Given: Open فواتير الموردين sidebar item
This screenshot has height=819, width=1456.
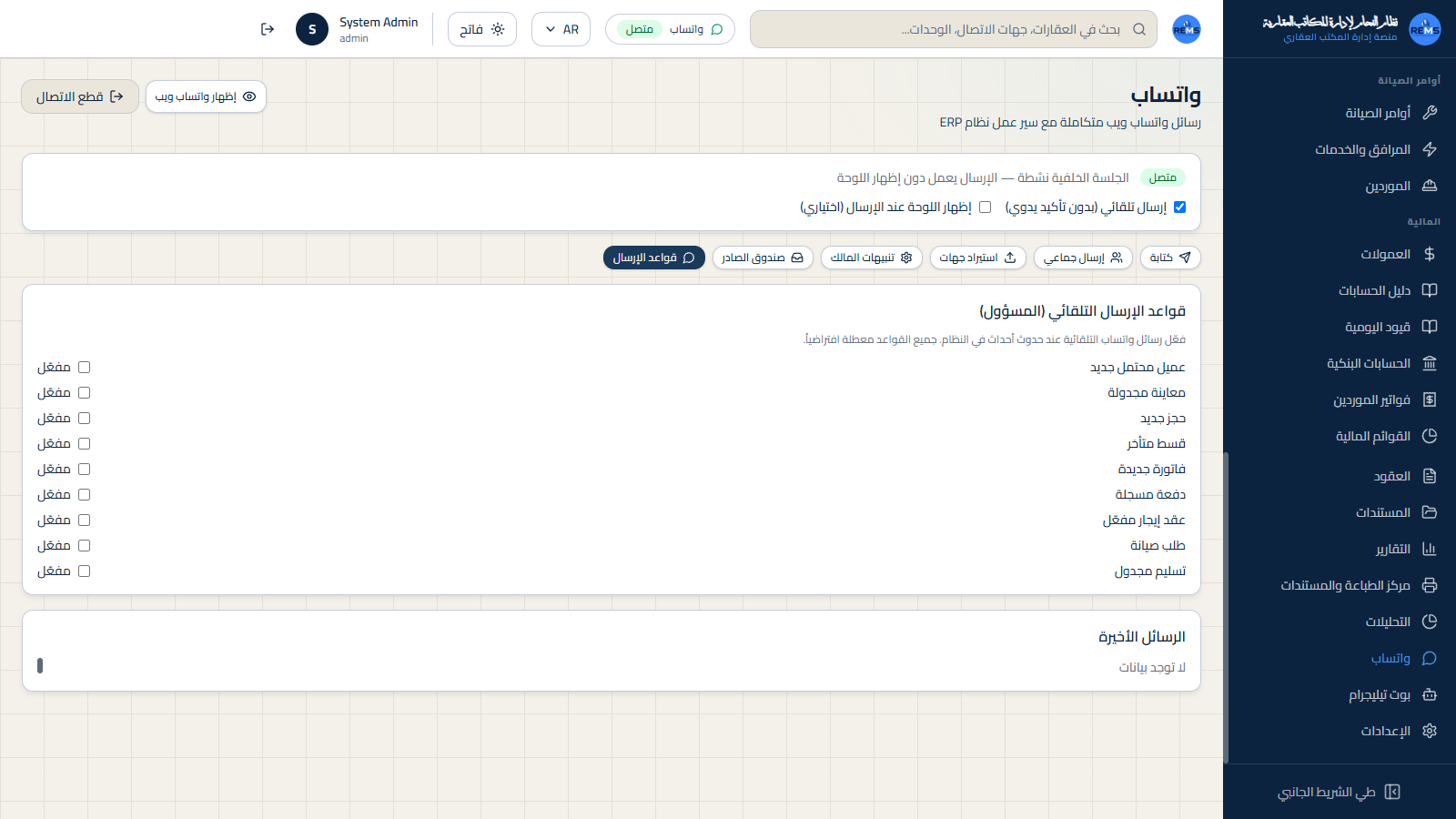Looking at the screenshot, I should [1340, 399].
